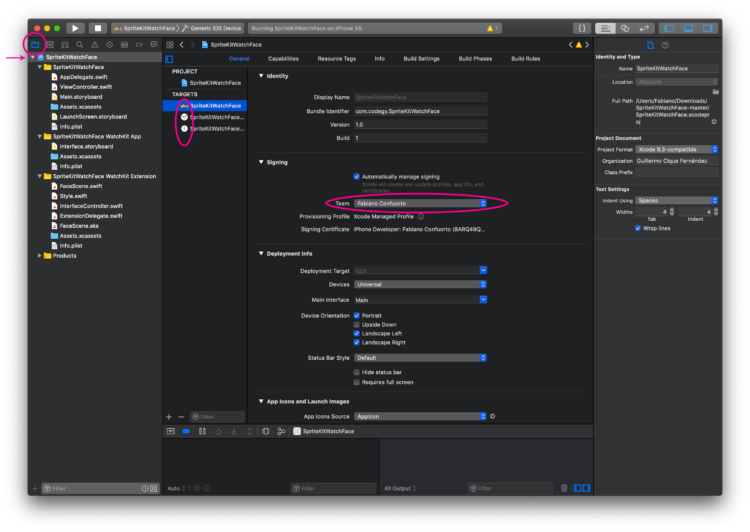Open the Test navigator diamond icon
750x532 pixels.
pos(110,44)
